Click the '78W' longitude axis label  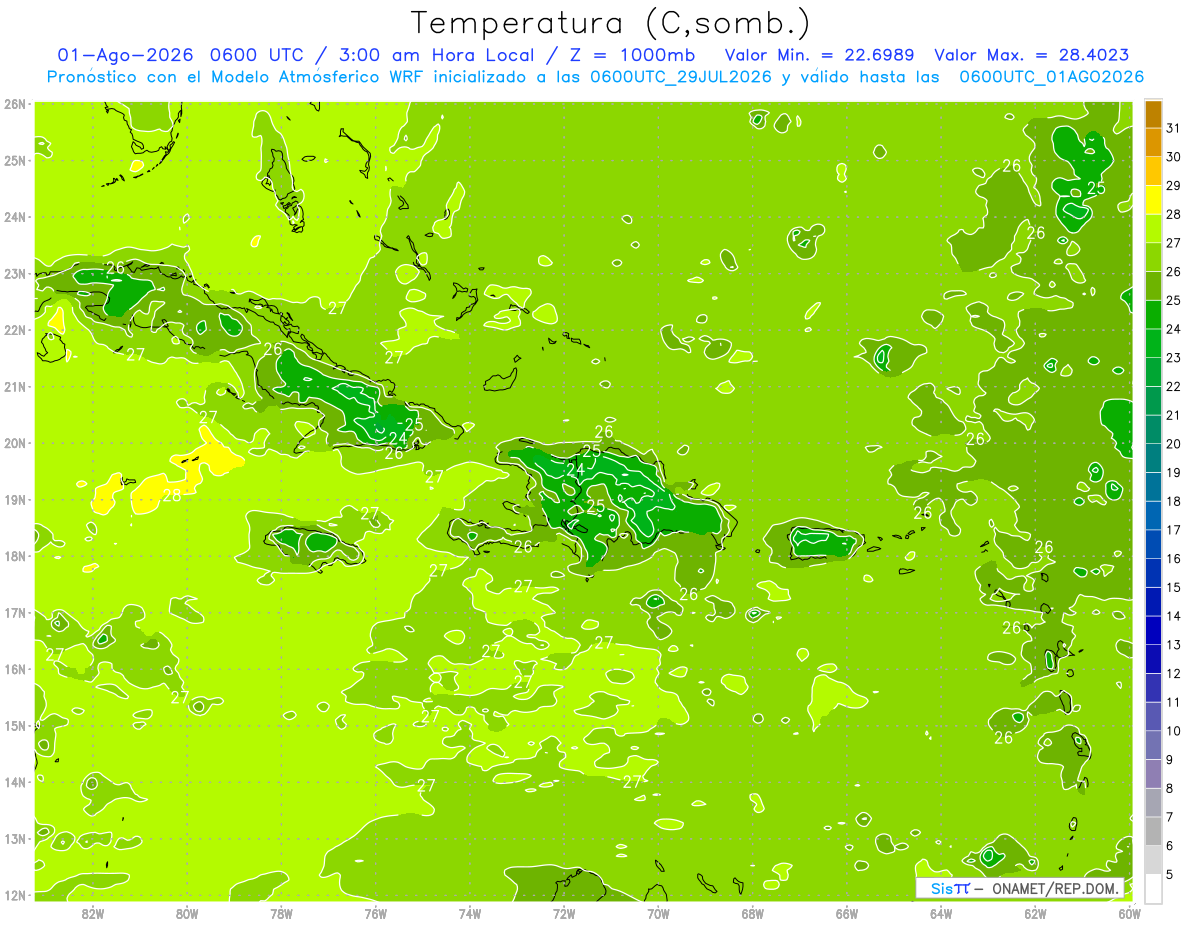tap(281, 913)
